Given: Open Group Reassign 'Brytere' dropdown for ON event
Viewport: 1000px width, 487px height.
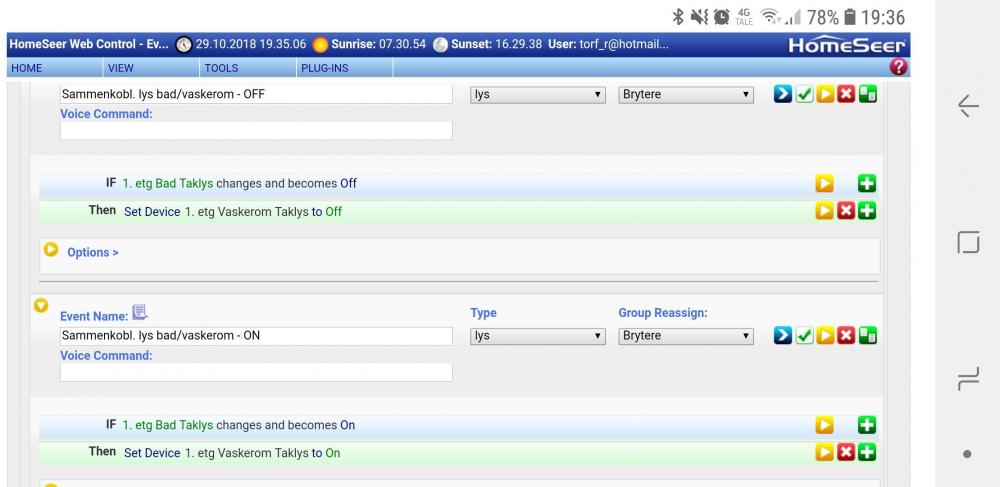Looking at the screenshot, I should 686,336.
